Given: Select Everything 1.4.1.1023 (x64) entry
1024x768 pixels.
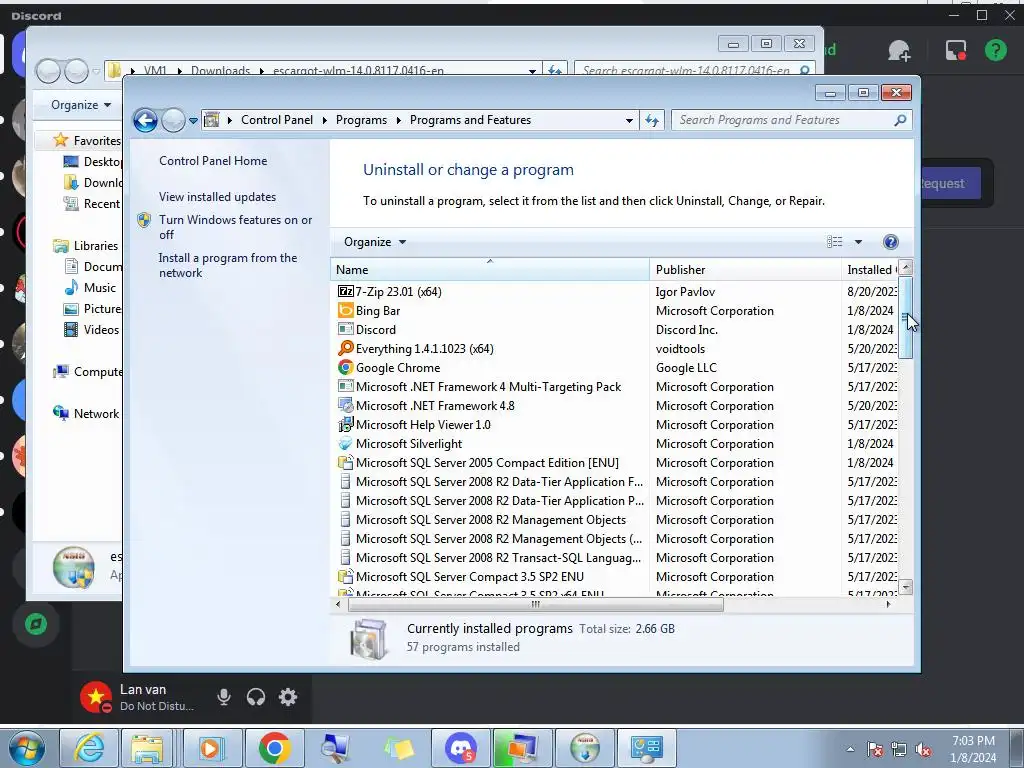Looking at the screenshot, I should tap(424, 349).
